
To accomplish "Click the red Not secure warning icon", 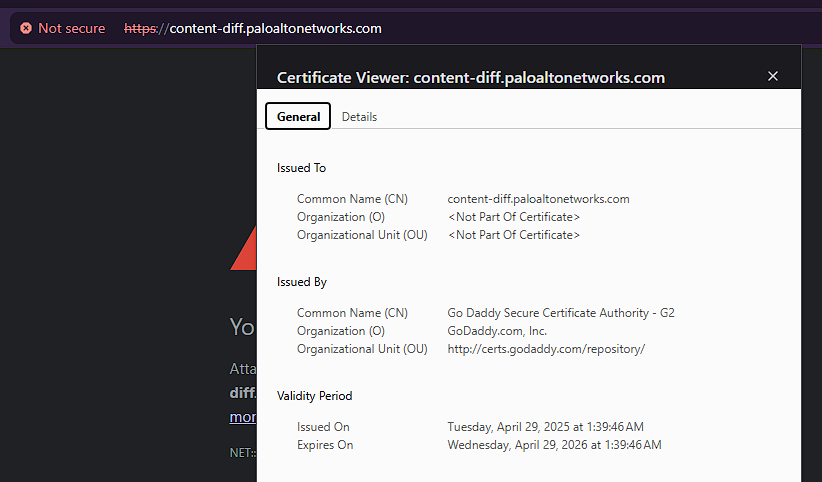I will (26, 28).
